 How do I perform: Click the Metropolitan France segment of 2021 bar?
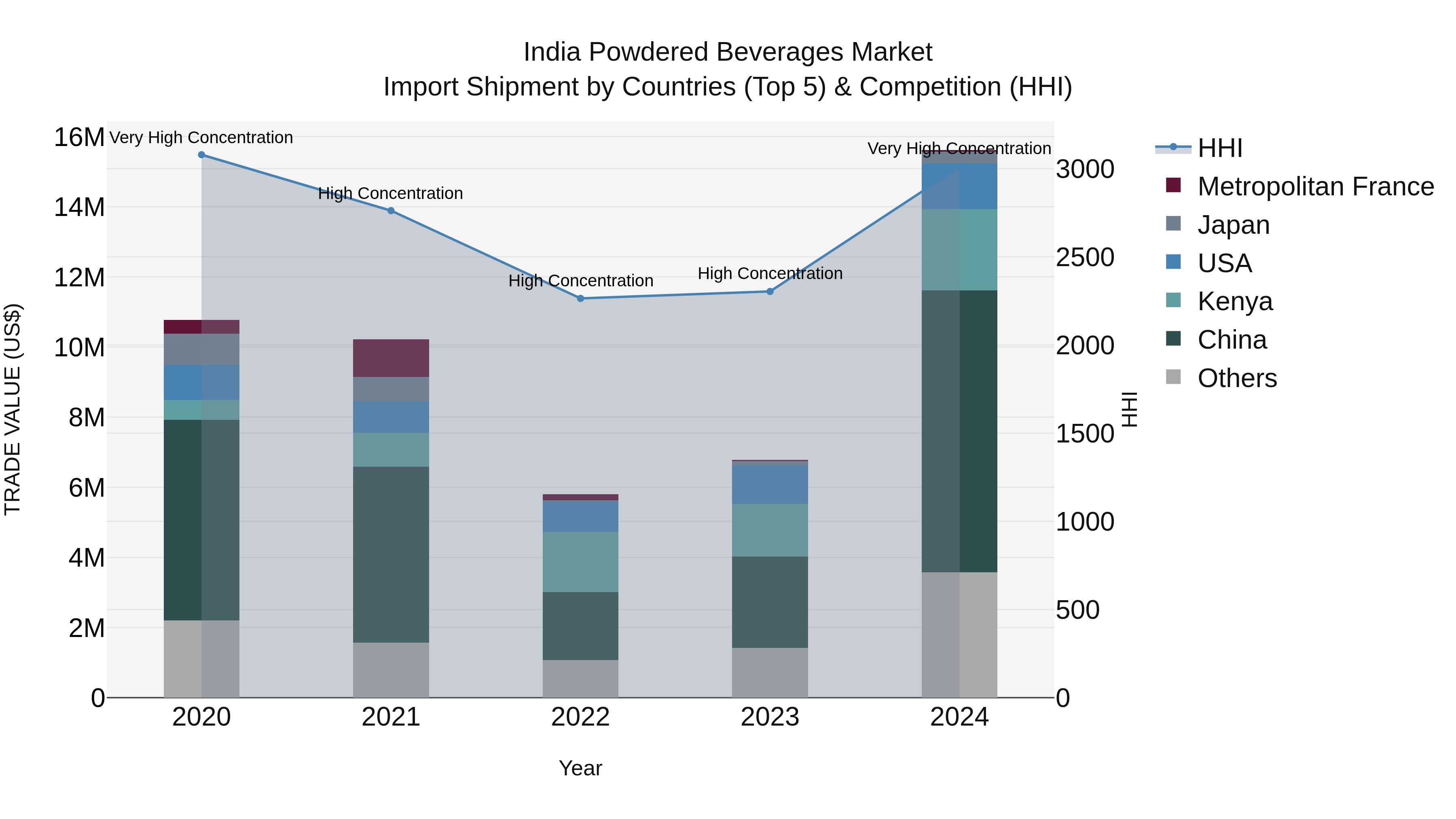[x=391, y=358]
